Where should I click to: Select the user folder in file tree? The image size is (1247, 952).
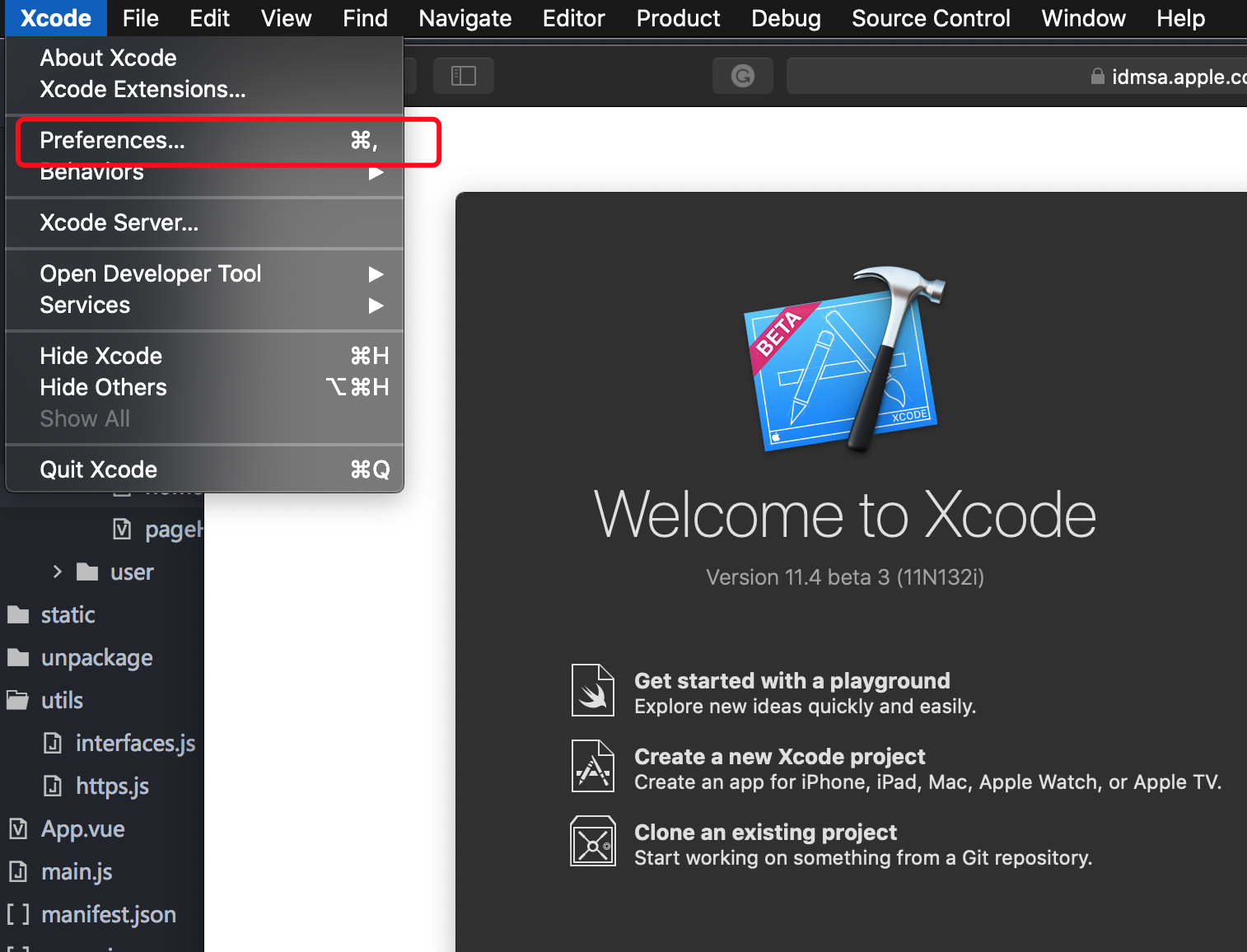coord(132,572)
